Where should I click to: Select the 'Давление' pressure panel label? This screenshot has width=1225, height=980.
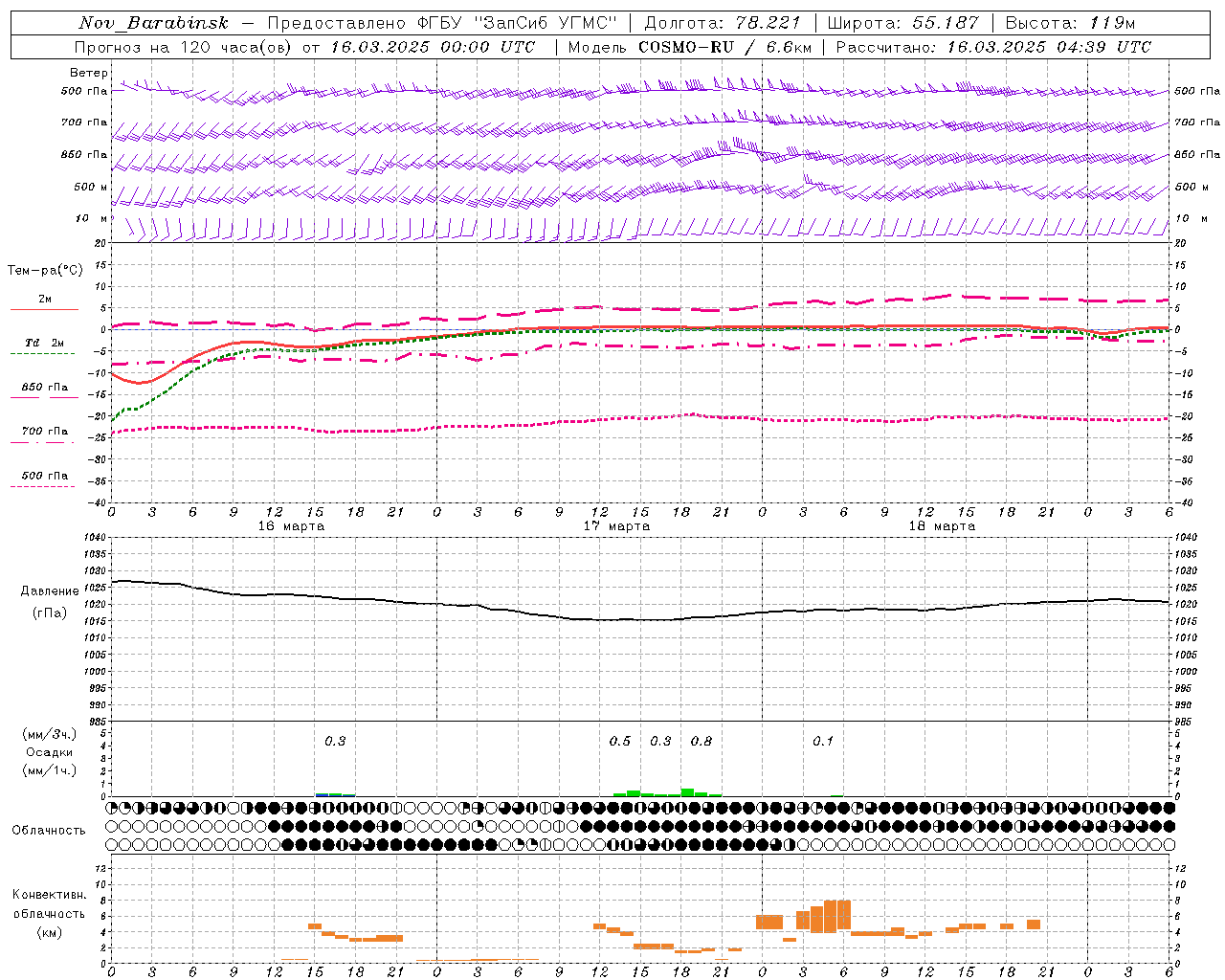[50, 591]
